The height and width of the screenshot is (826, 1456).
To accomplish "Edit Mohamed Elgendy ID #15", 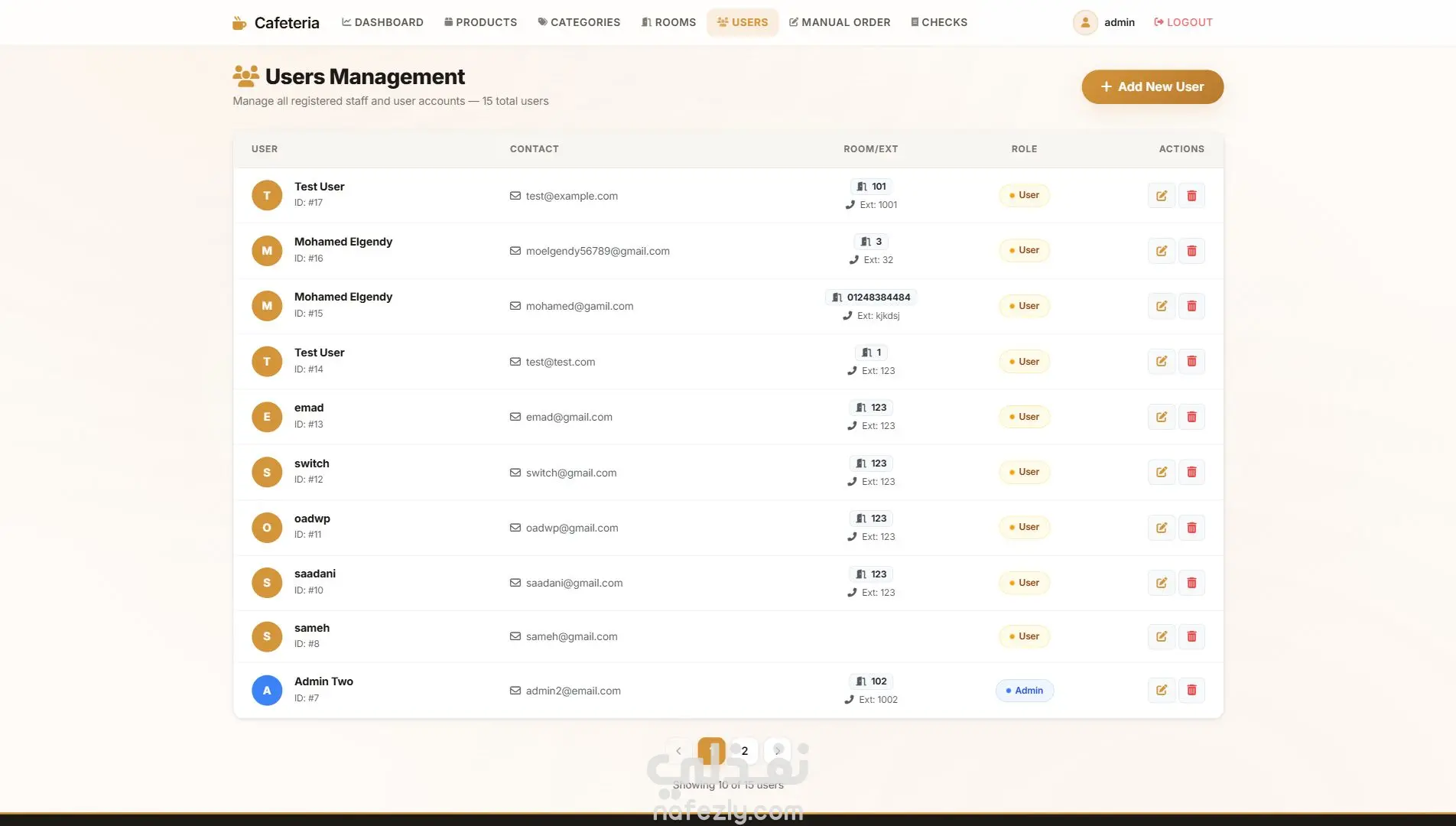I will click(x=1161, y=306).
